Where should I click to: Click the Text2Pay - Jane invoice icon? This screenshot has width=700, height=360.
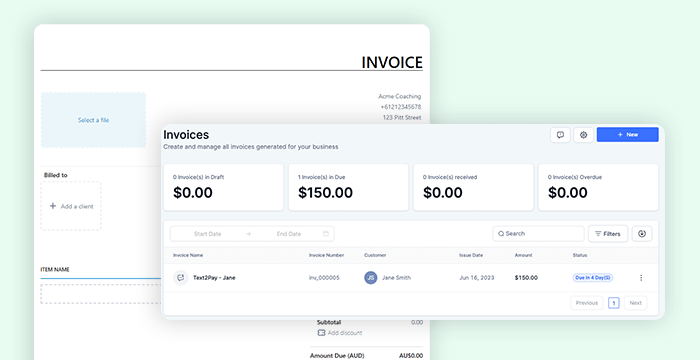181,277
